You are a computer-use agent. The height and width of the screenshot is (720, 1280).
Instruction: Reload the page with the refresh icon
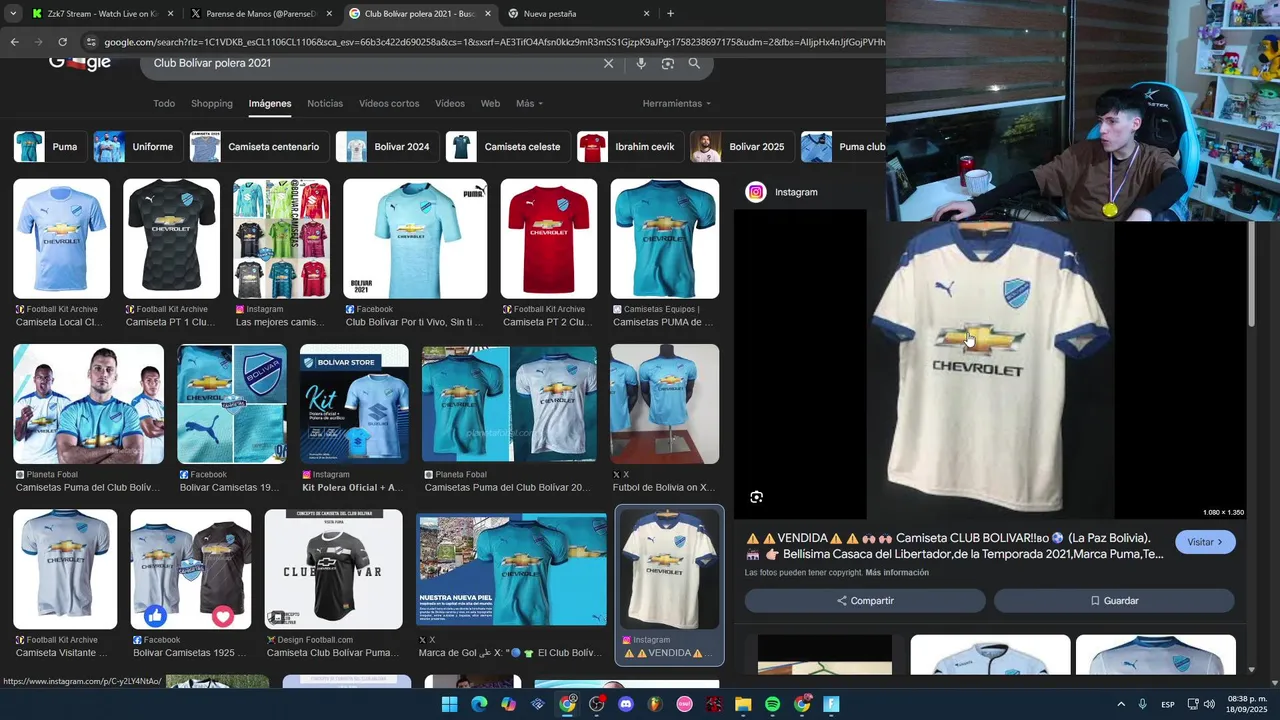[x=62, y=42]
